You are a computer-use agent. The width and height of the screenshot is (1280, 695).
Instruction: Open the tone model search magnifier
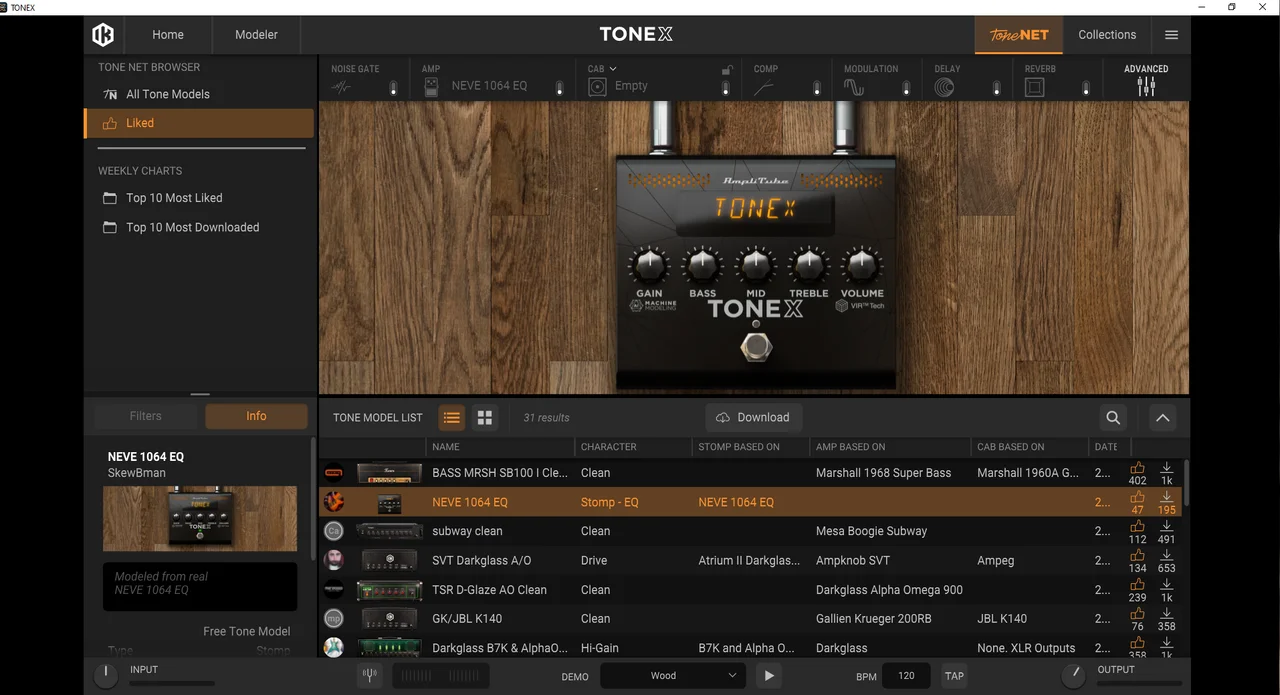(x=1113, y=418)
